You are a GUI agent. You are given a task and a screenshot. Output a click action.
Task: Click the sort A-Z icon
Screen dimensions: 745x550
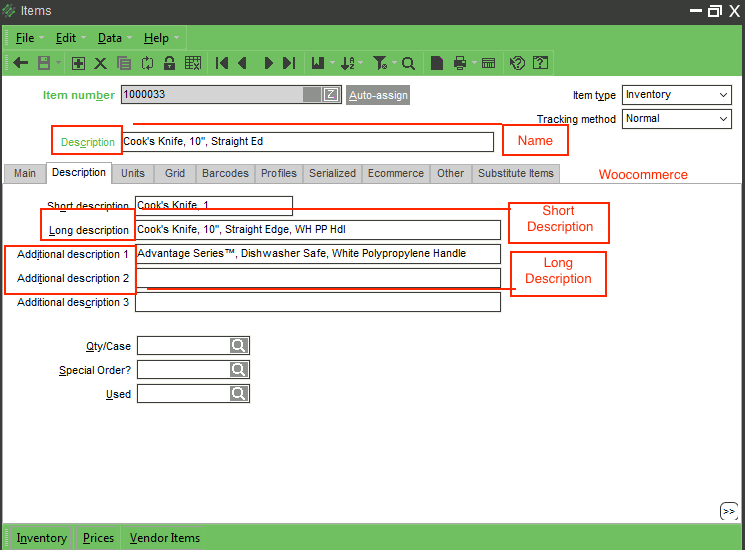tap(347, 63)
